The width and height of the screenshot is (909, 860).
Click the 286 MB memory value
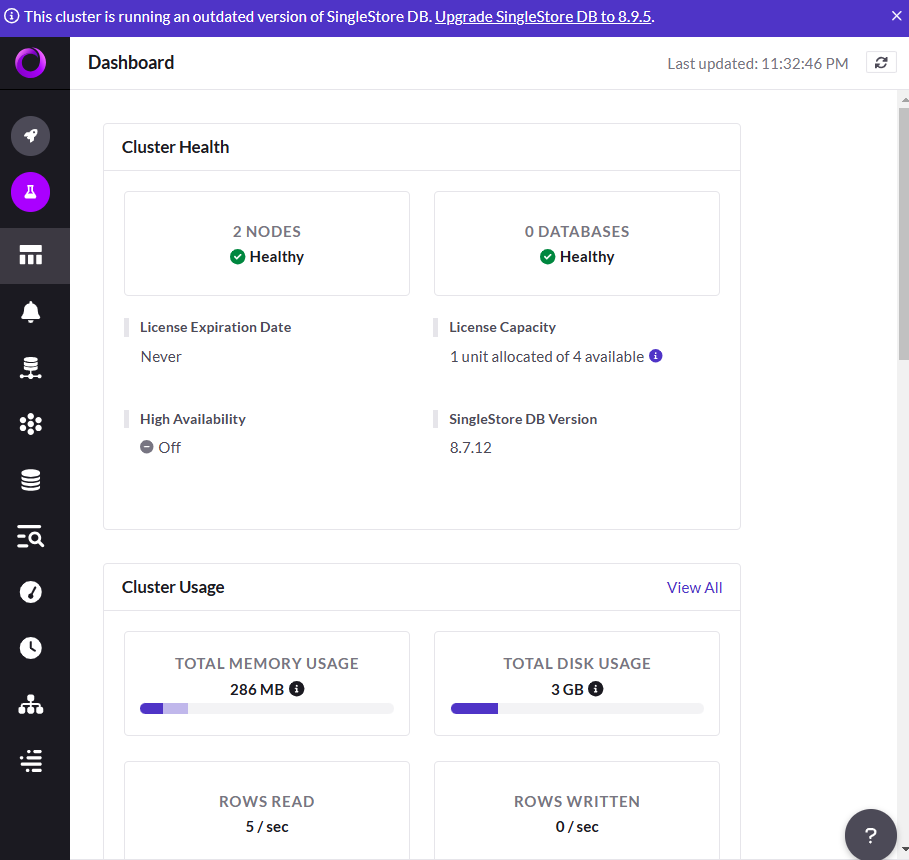tap(257, 689)
